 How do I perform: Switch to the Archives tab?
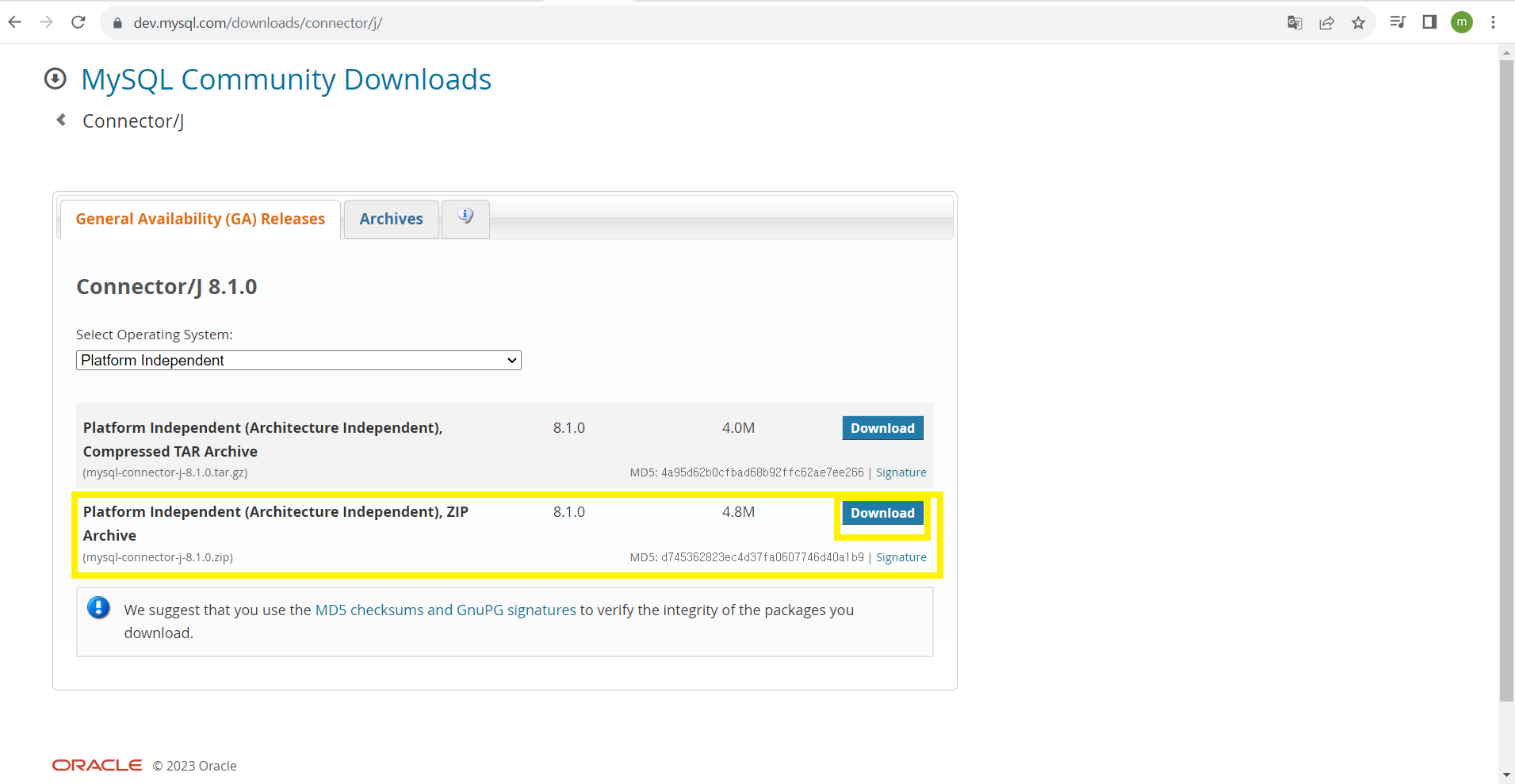[x=391, y=219]
